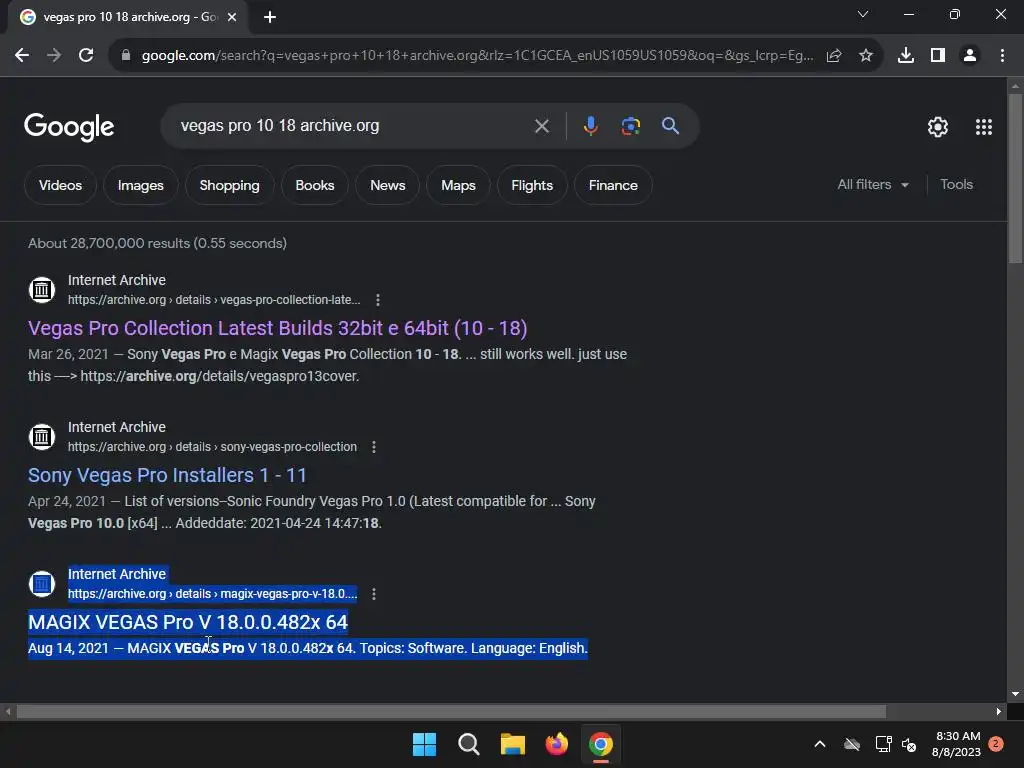Open the Google apps grid
This screenshot has height=768, width=1024.
984,127
